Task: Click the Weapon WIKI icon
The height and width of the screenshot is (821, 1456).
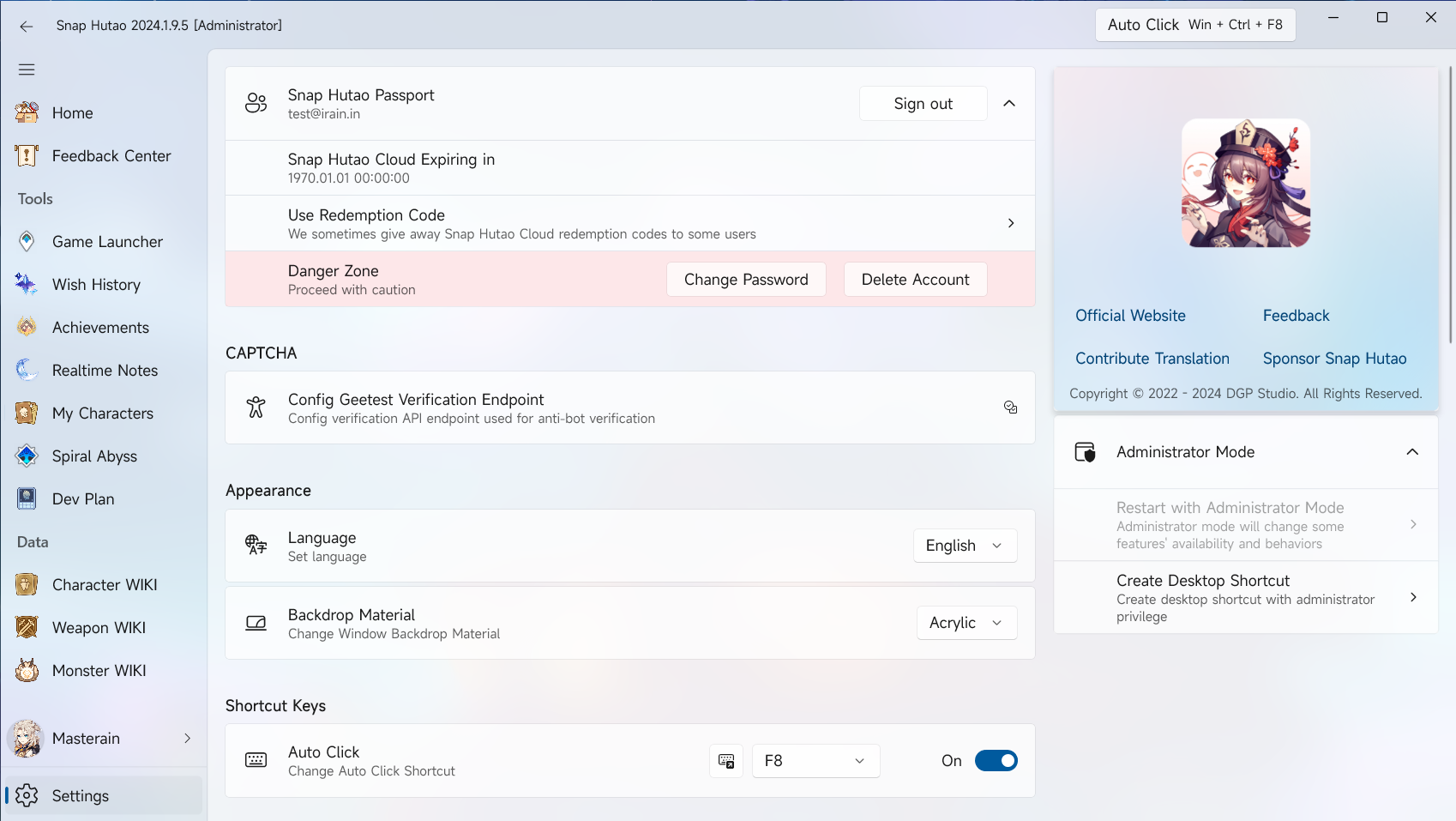Action: tap(27, 627)
